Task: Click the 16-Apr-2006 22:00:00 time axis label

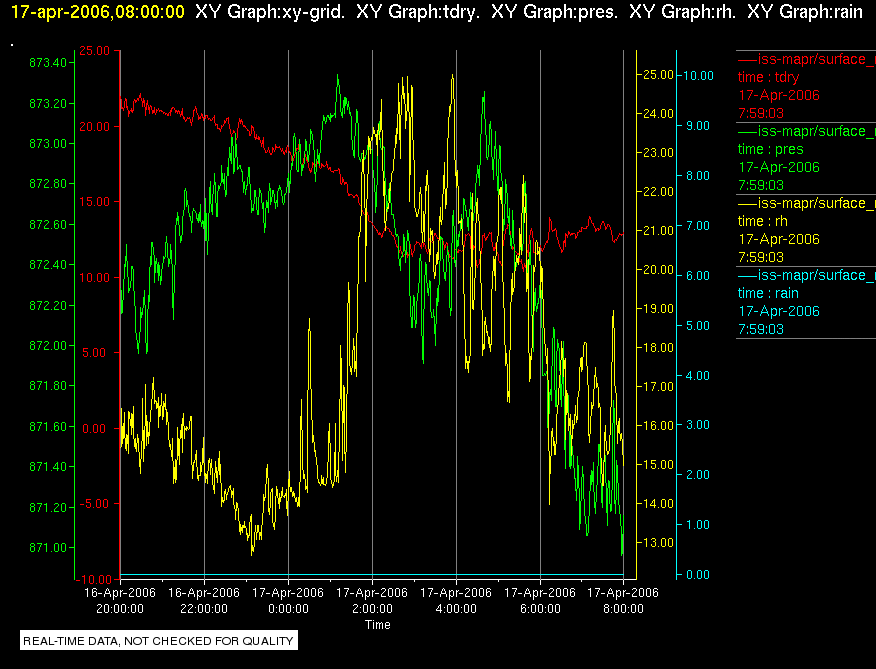Action: coord(204,600)
